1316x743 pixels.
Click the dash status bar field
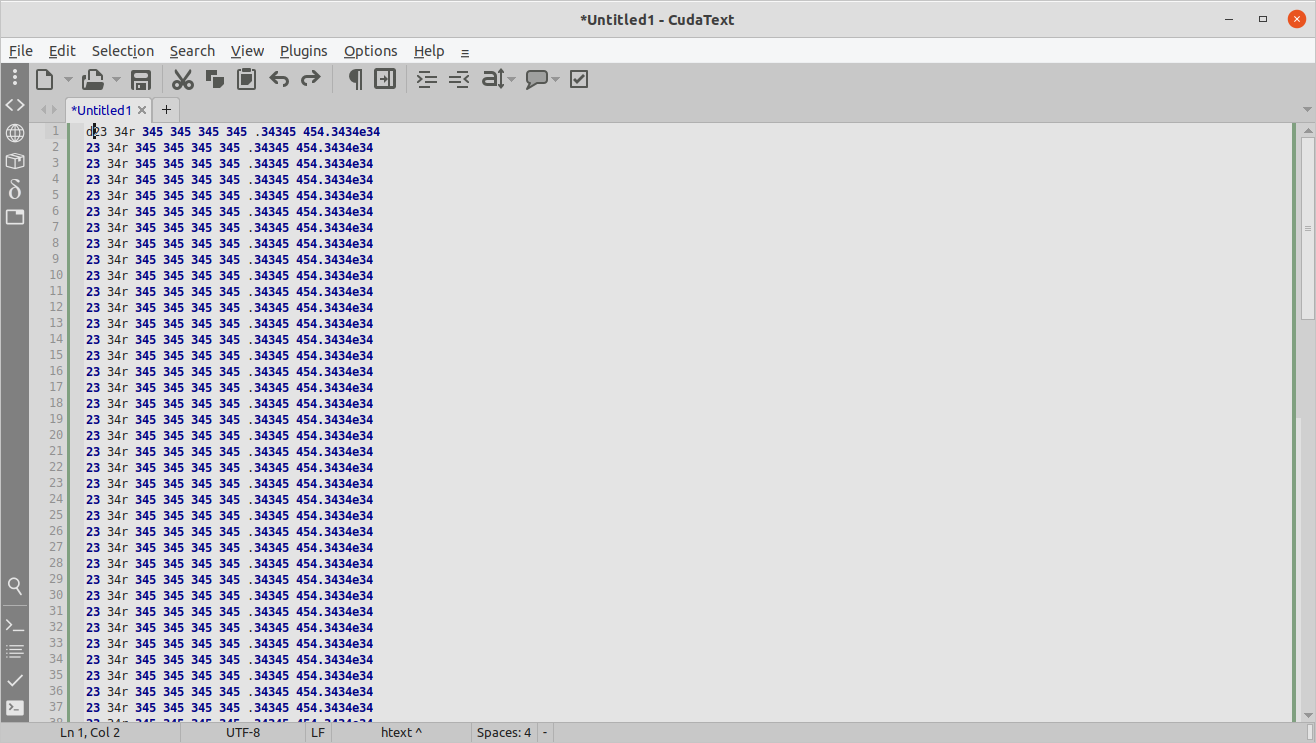(545, 732)
